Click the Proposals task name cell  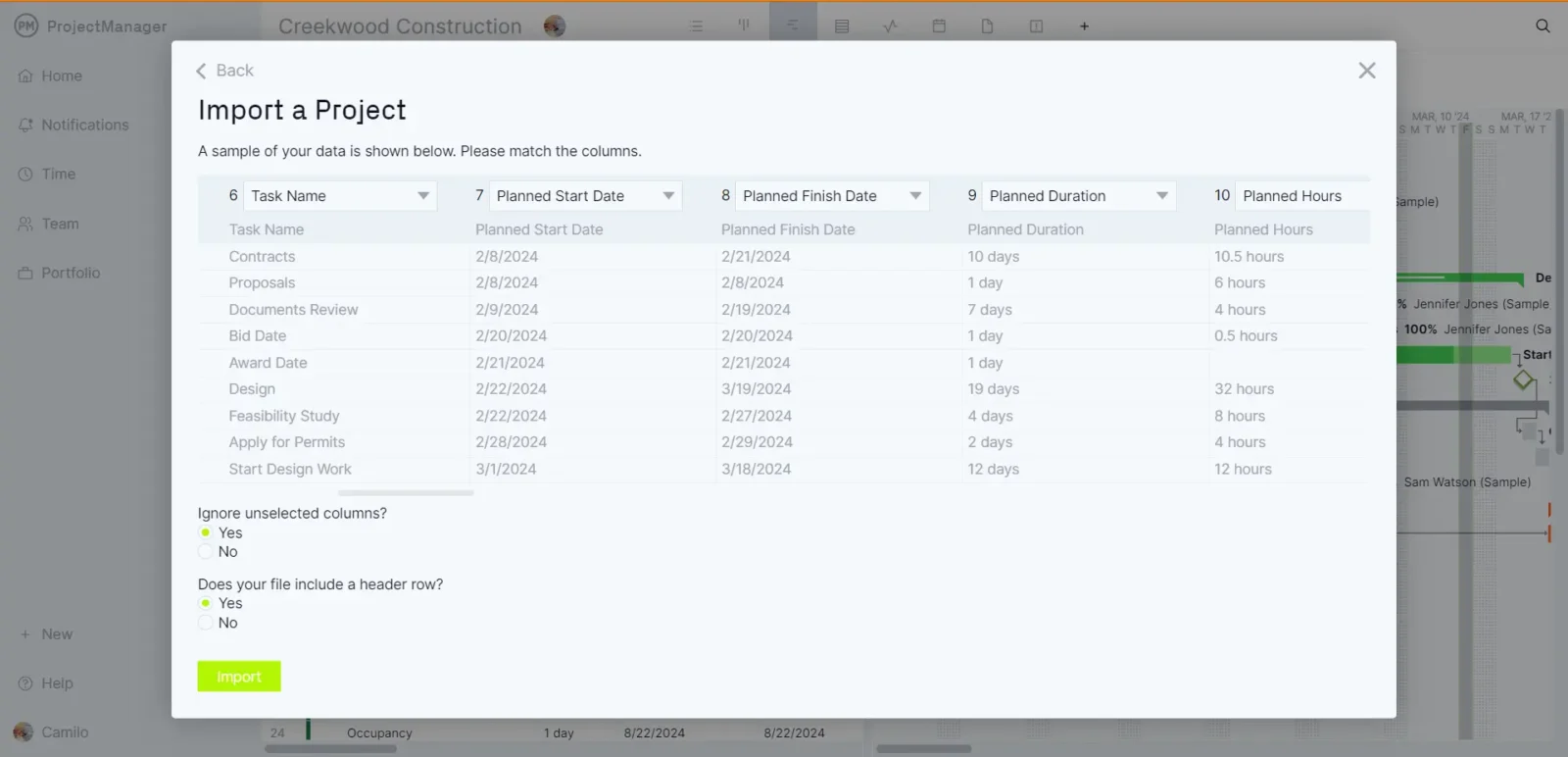[262, 282]
